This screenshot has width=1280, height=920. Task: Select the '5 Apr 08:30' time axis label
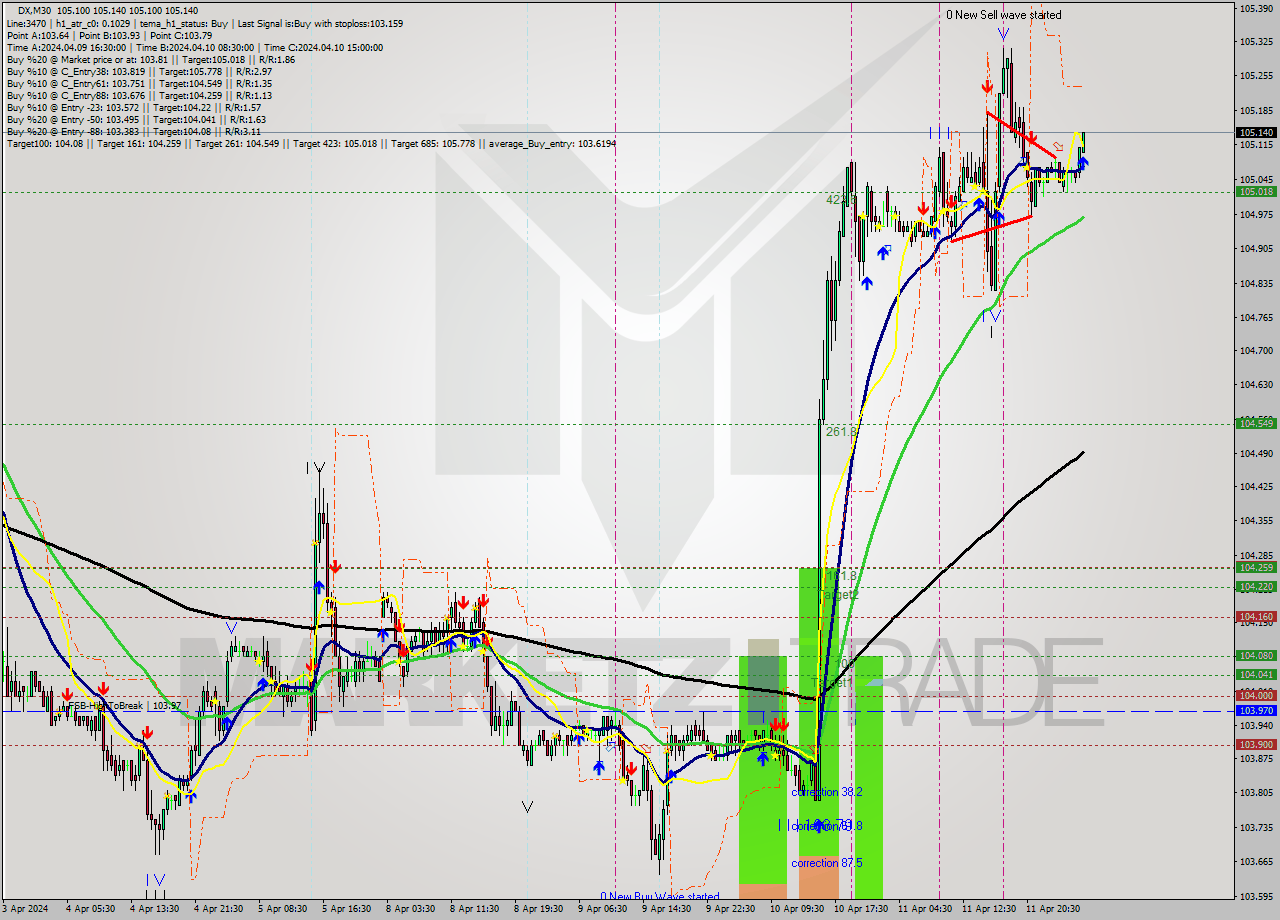282,909
